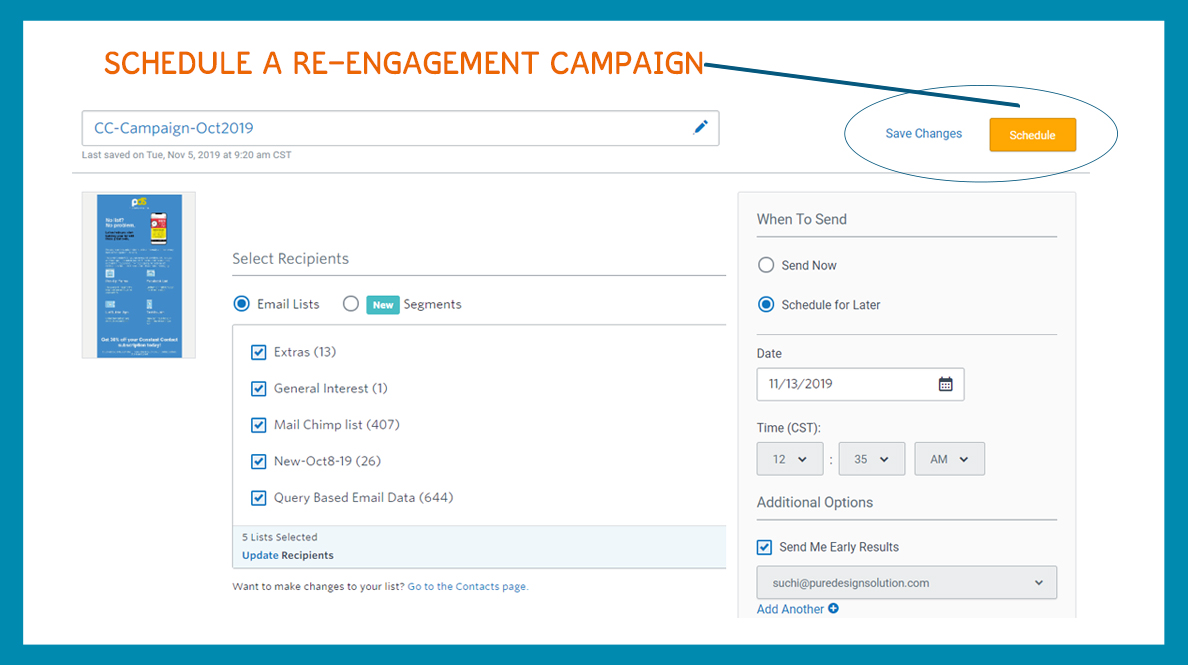Disable Send Me Early Results checkbox
This screenshot has width=1188, height=665.
click(765, 547)
